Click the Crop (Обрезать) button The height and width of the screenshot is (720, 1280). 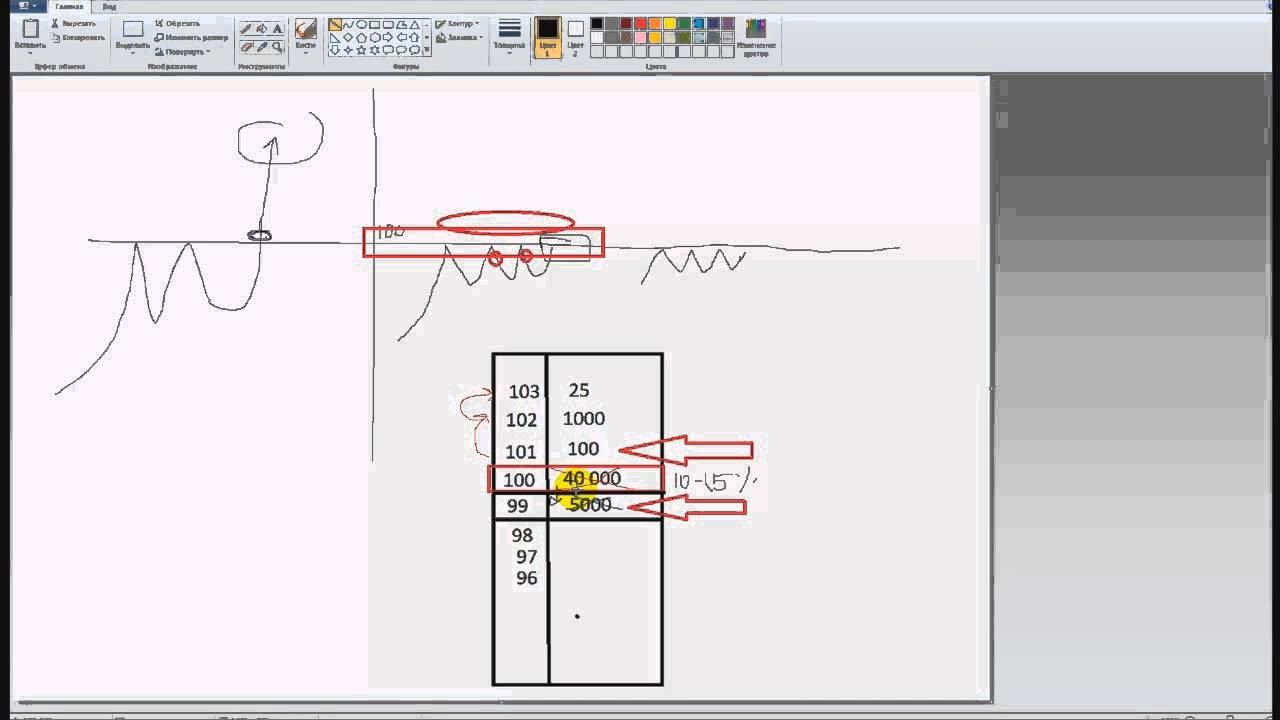click(178, 23)
